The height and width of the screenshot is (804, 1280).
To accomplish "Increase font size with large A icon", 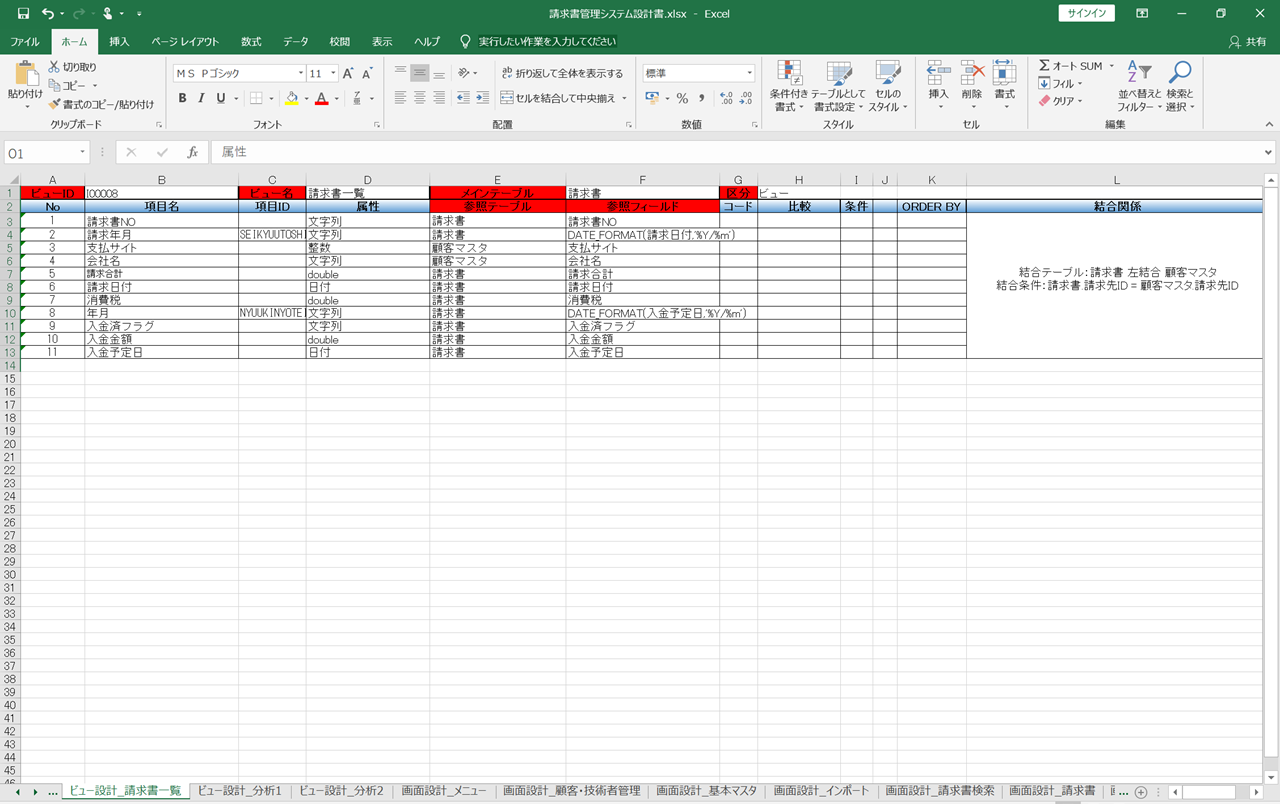I will tap(348, 74).
